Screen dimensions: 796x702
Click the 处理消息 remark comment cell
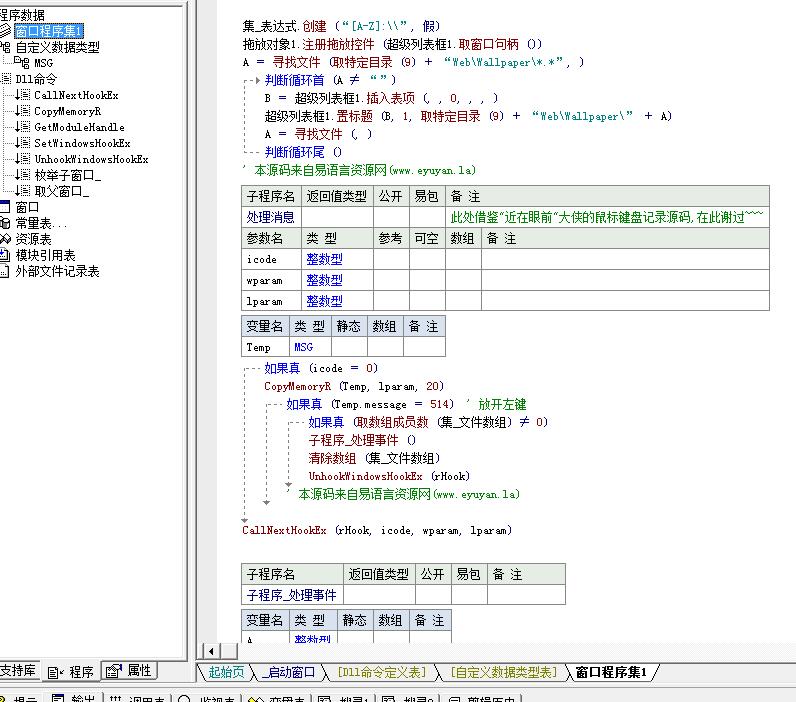click(x=607, y=217)
